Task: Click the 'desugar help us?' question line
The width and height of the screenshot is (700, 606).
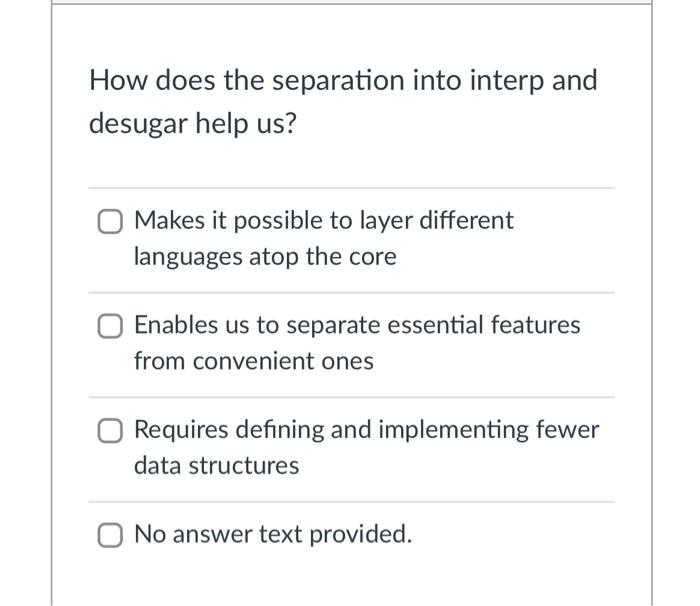Action: point(194,124)
